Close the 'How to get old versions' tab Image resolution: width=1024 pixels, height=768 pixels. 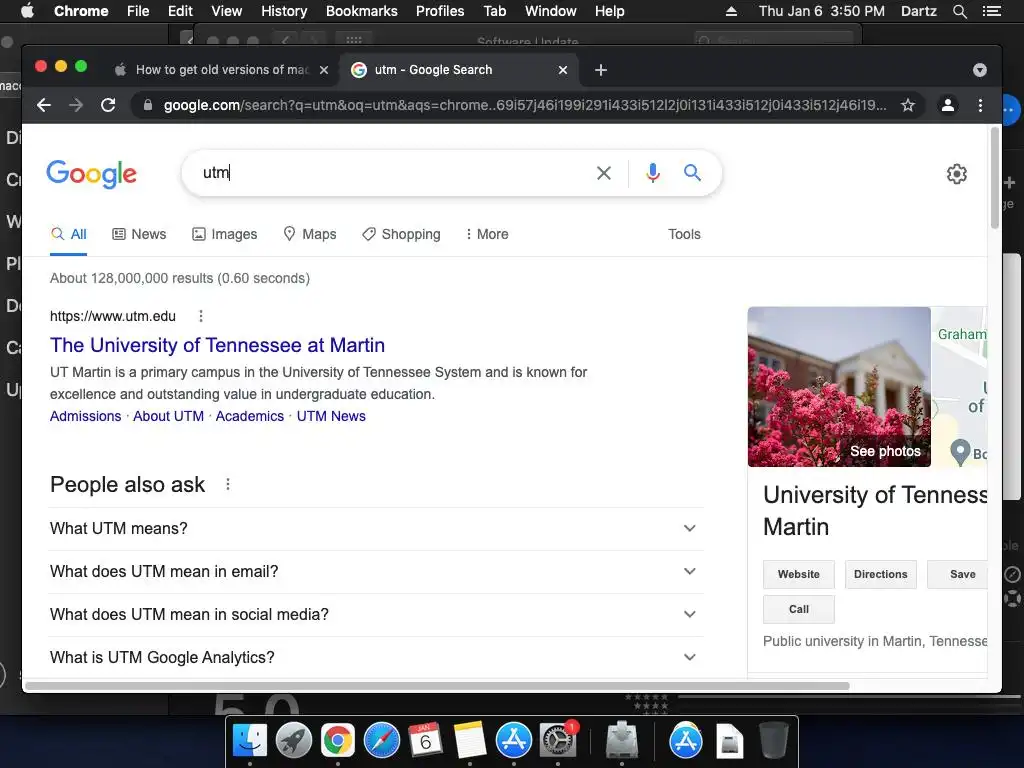[324, 70]
